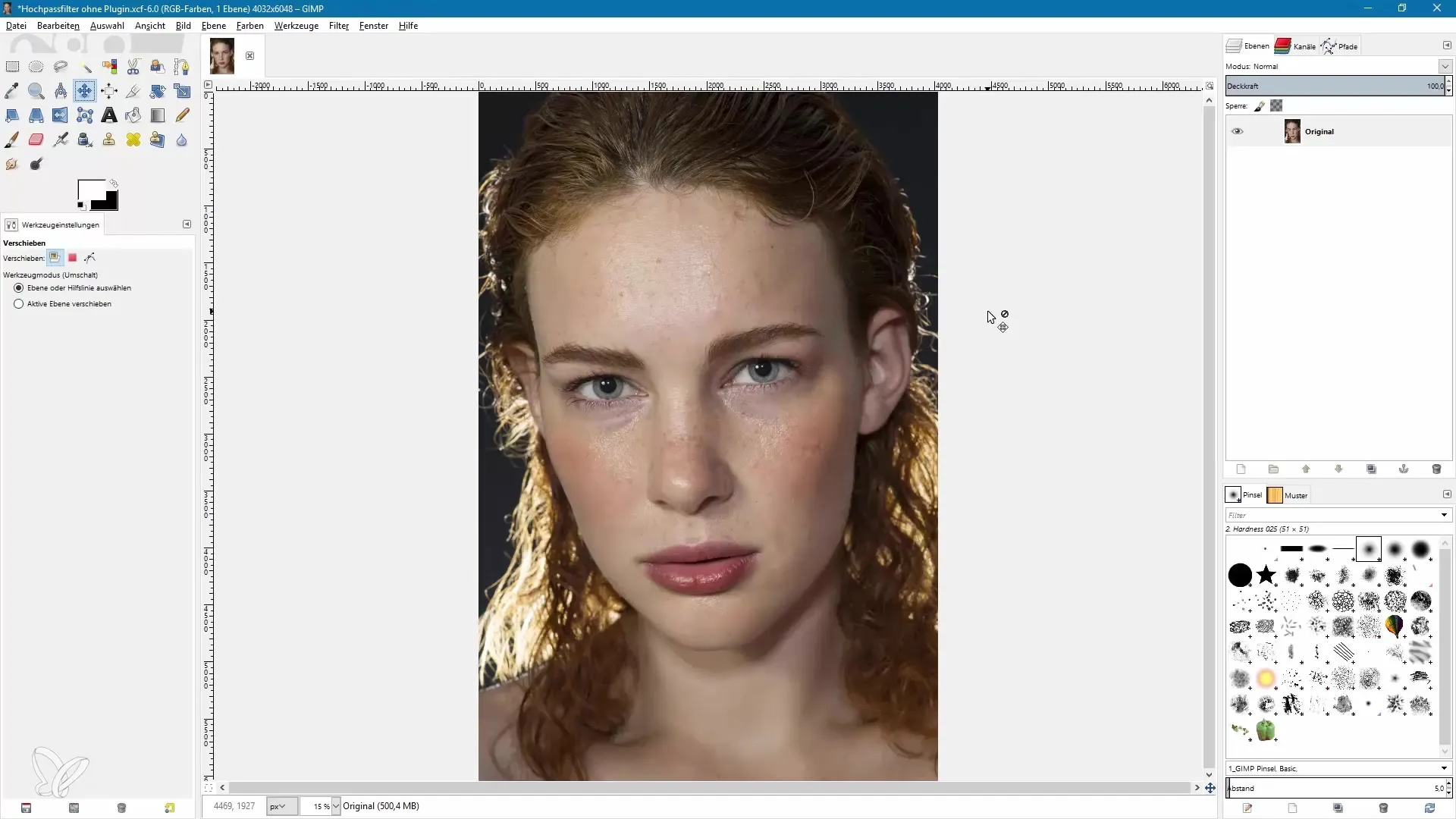
Task: Select the Text tool
Action: point(109,115)
